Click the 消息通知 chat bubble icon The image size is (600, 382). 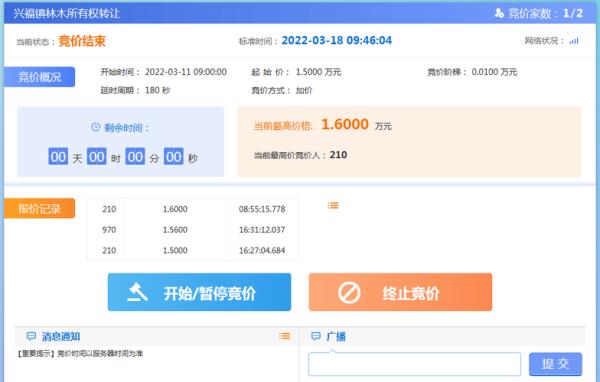click(x=31, y=336)
